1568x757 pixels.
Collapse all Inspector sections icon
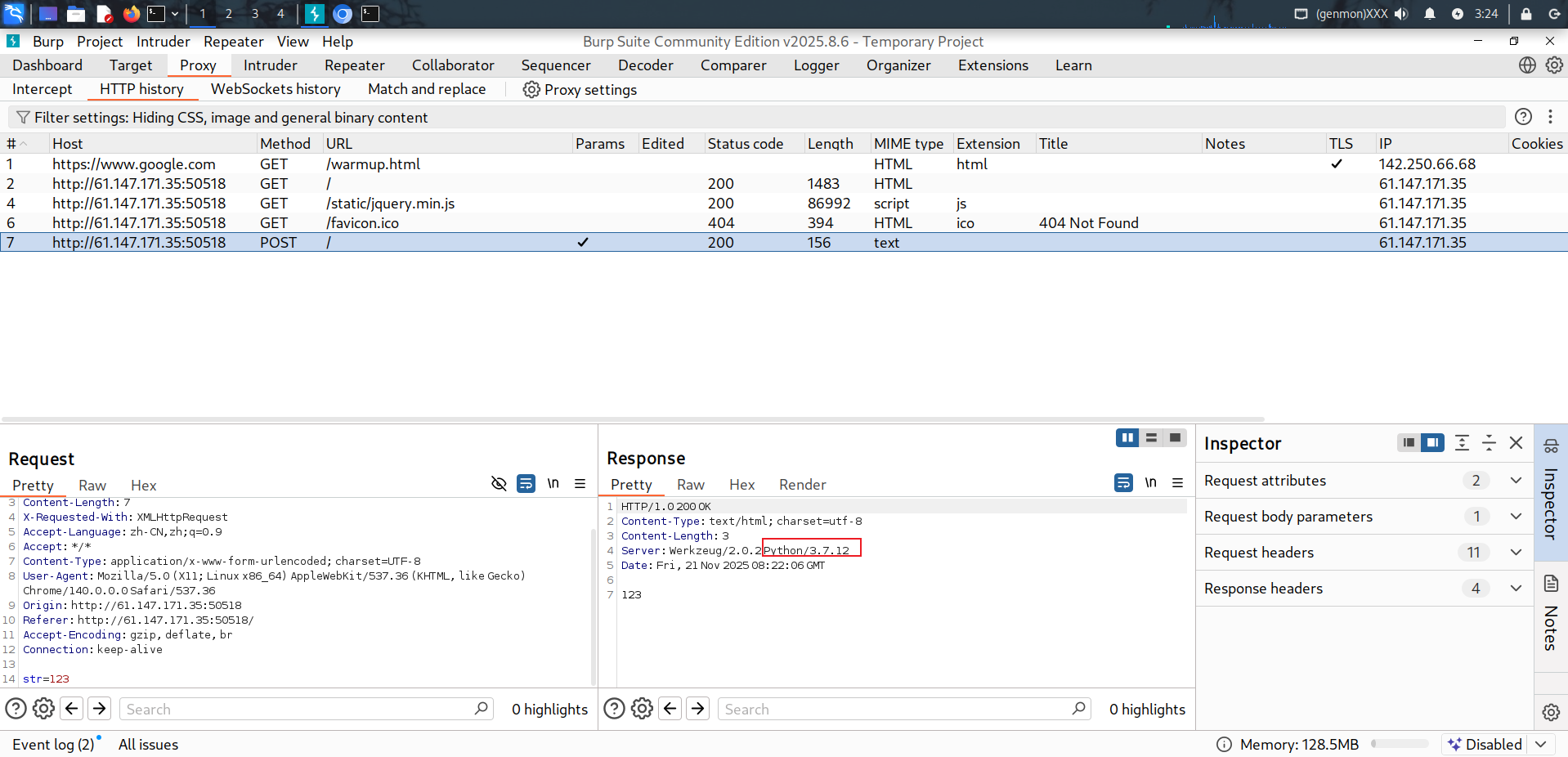(x=1489, y=443)
